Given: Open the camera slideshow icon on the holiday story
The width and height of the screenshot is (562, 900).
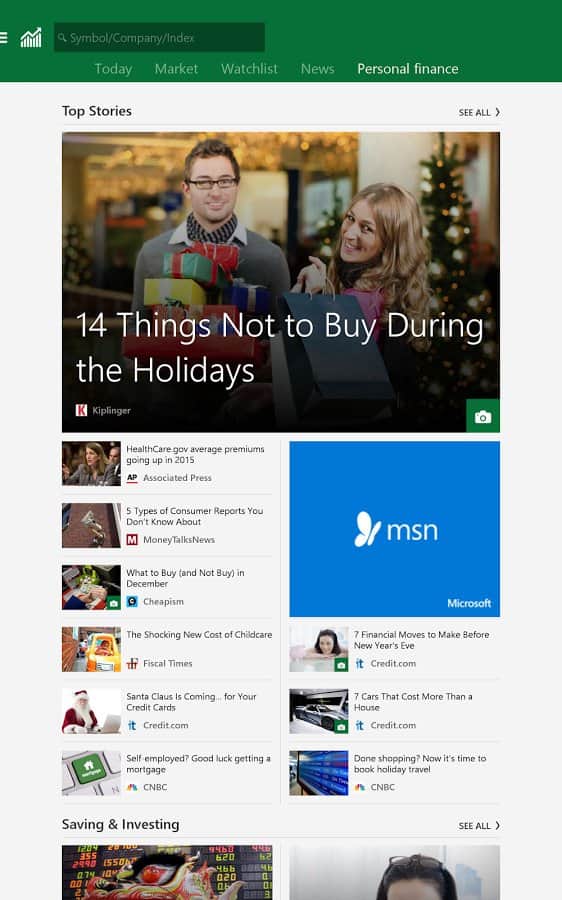Looking at the screenshot, I should 483,416.
